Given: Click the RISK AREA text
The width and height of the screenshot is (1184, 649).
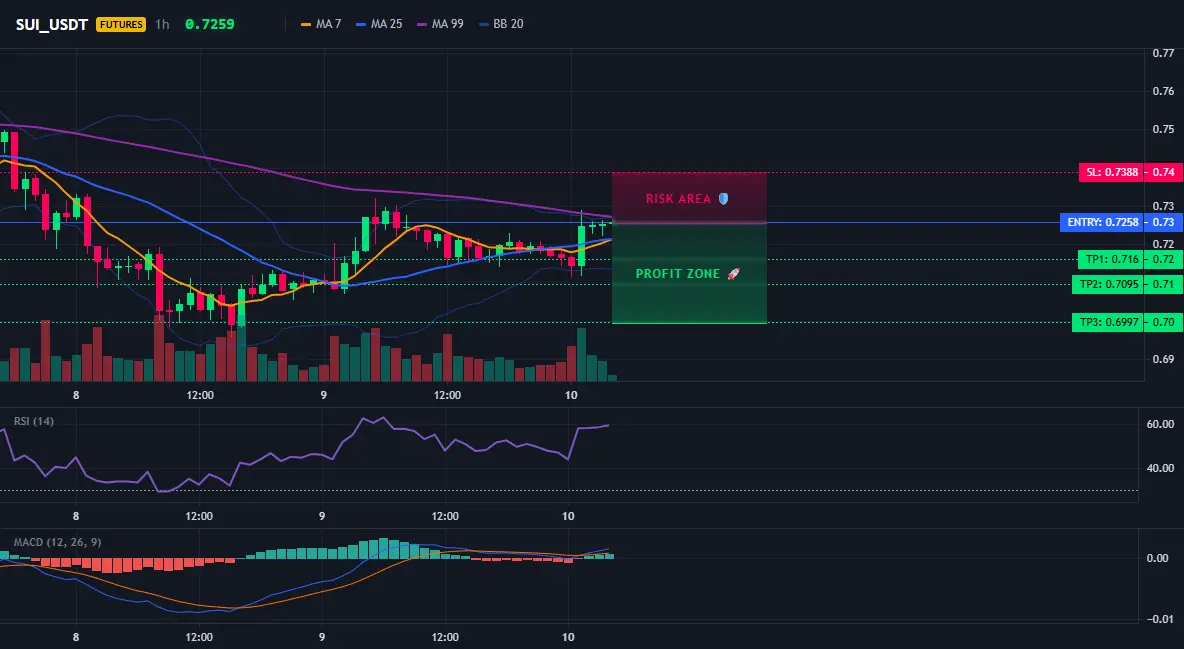Looking at the screenshot, I should 678,199.
